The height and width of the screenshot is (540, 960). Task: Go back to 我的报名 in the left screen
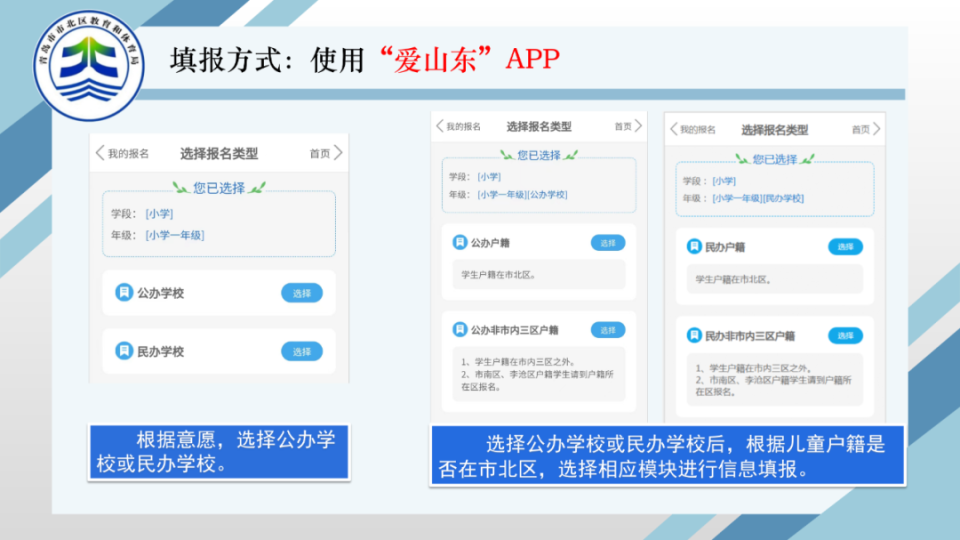(x=129, y=154)
